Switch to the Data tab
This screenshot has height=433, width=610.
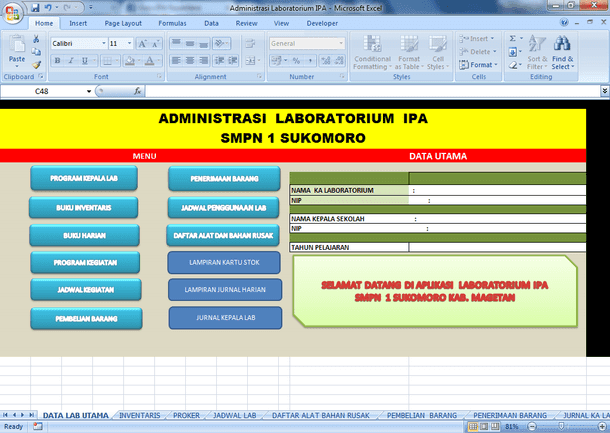(211, 23)
